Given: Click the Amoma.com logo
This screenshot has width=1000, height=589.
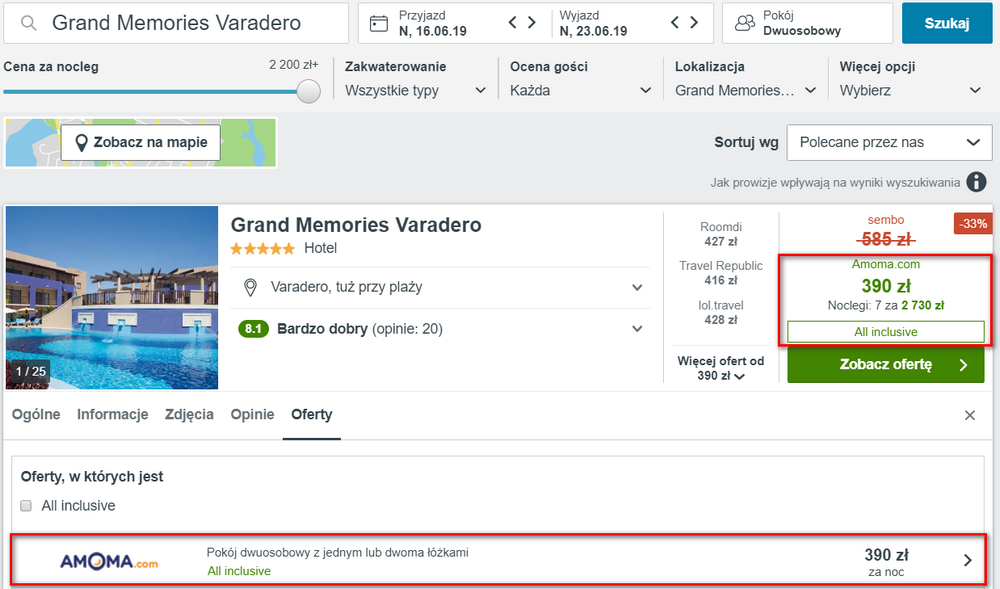Looking at the screenshot, I should [x=108, y=561].
